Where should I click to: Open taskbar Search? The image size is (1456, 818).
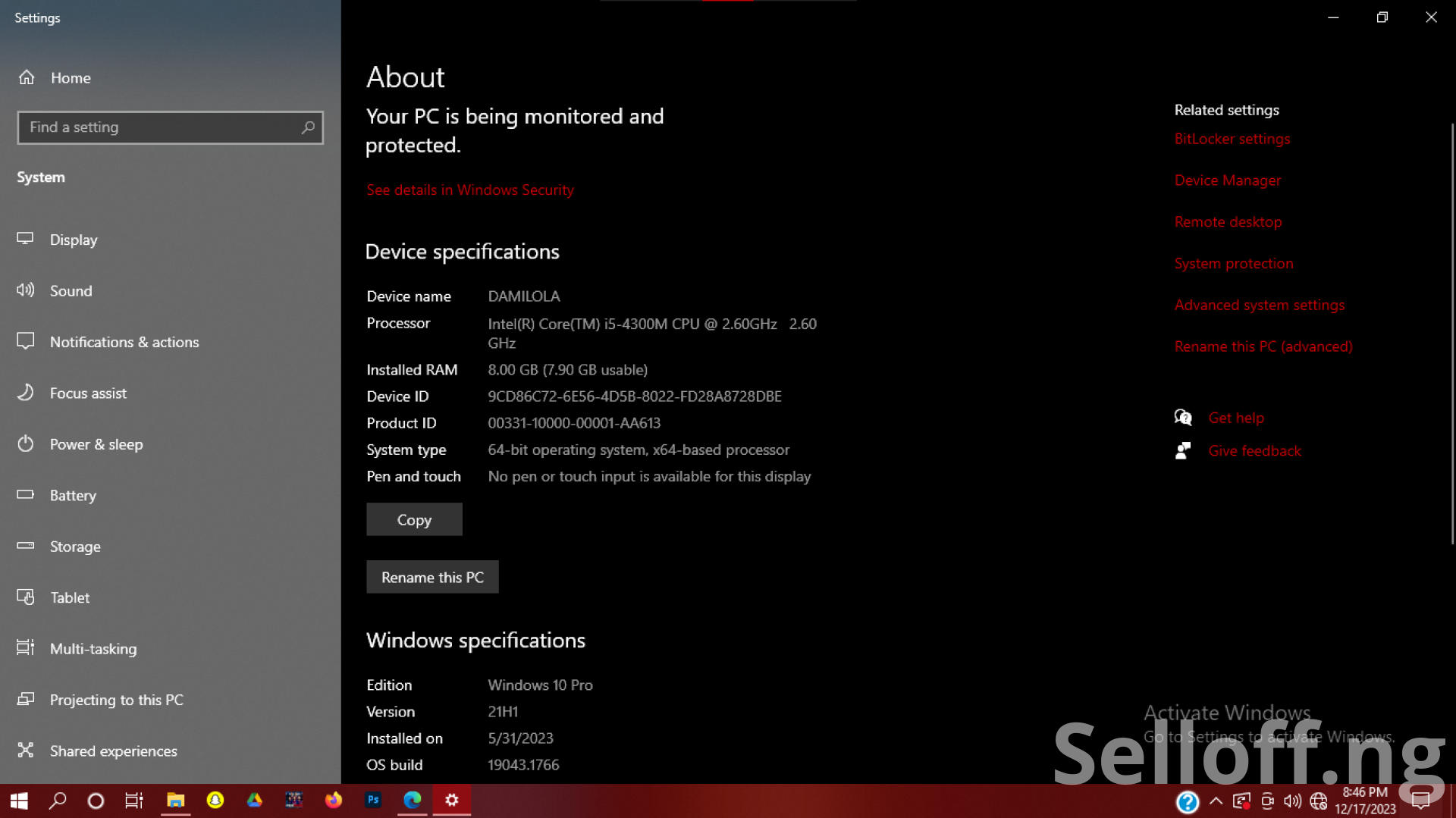(x=58, y=801)
